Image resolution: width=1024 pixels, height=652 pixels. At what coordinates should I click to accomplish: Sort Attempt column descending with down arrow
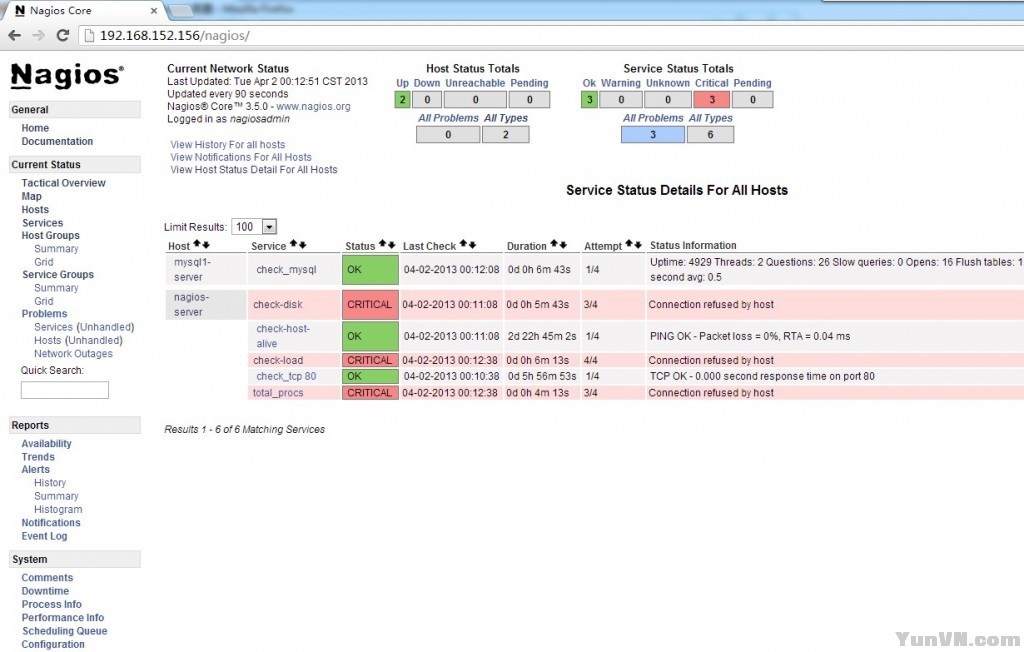click(x=638, y=244)
